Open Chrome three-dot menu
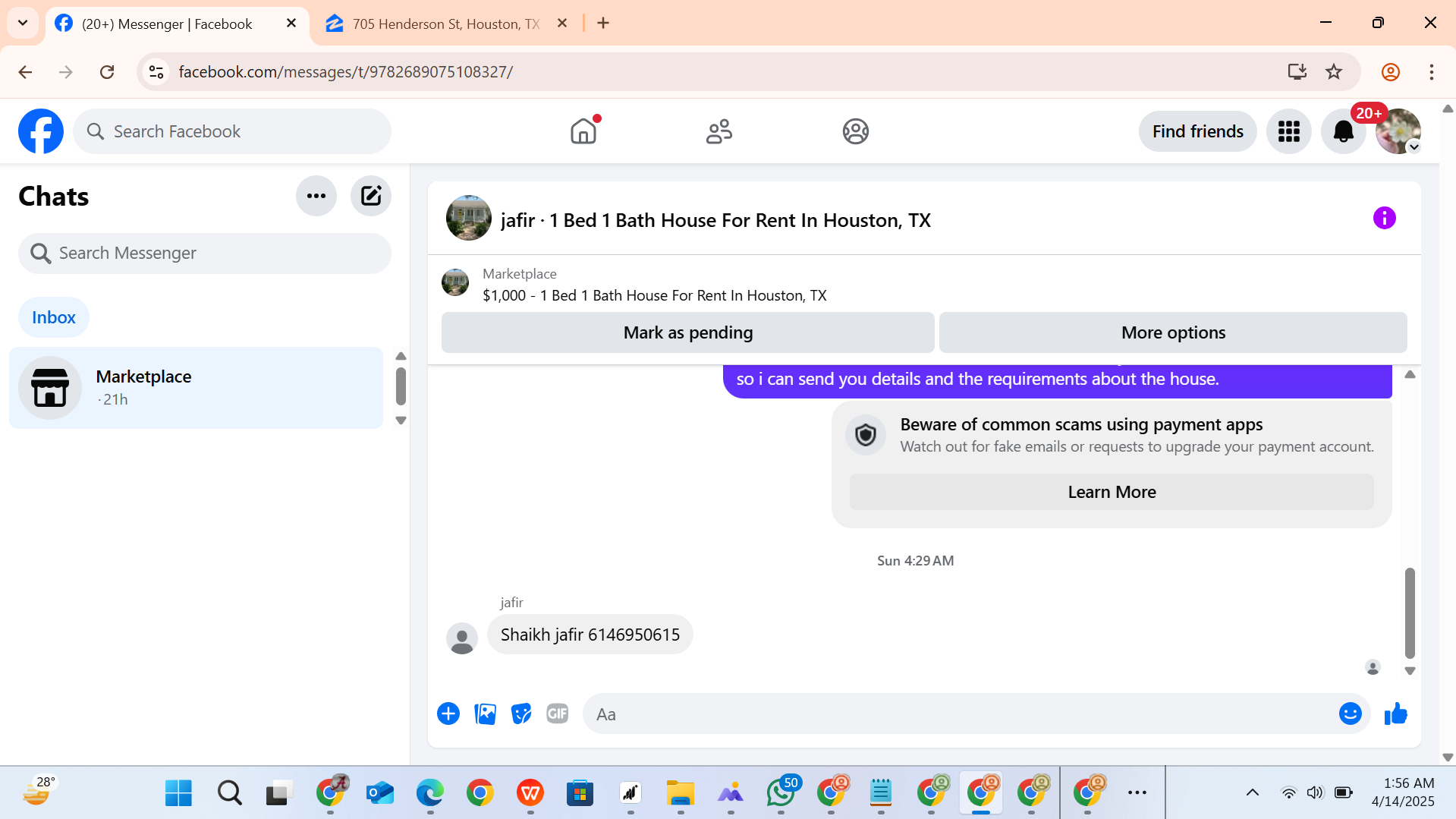This screenshot has width=1456, height=819. tap(1431, 72)
